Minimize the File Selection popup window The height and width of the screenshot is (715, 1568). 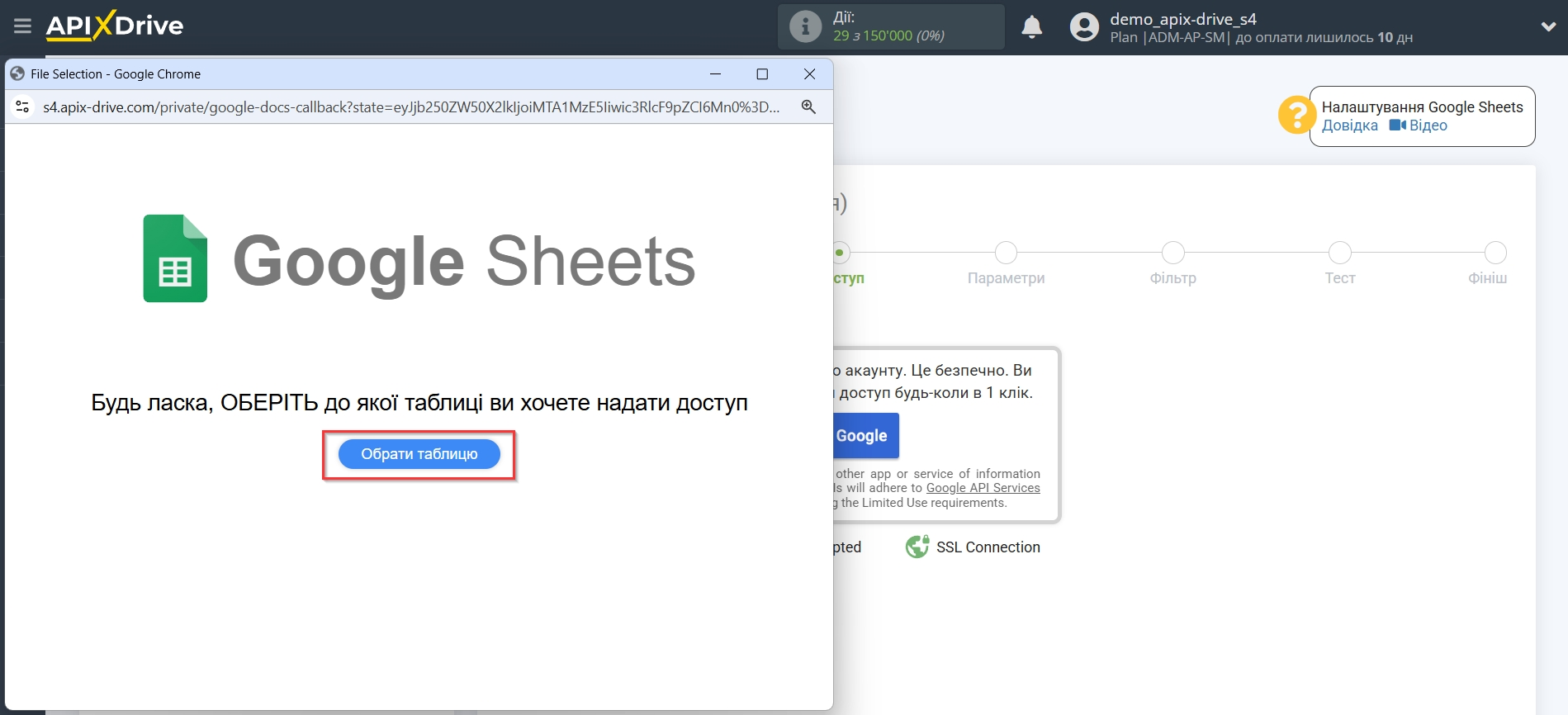click(x=715, y=74)
